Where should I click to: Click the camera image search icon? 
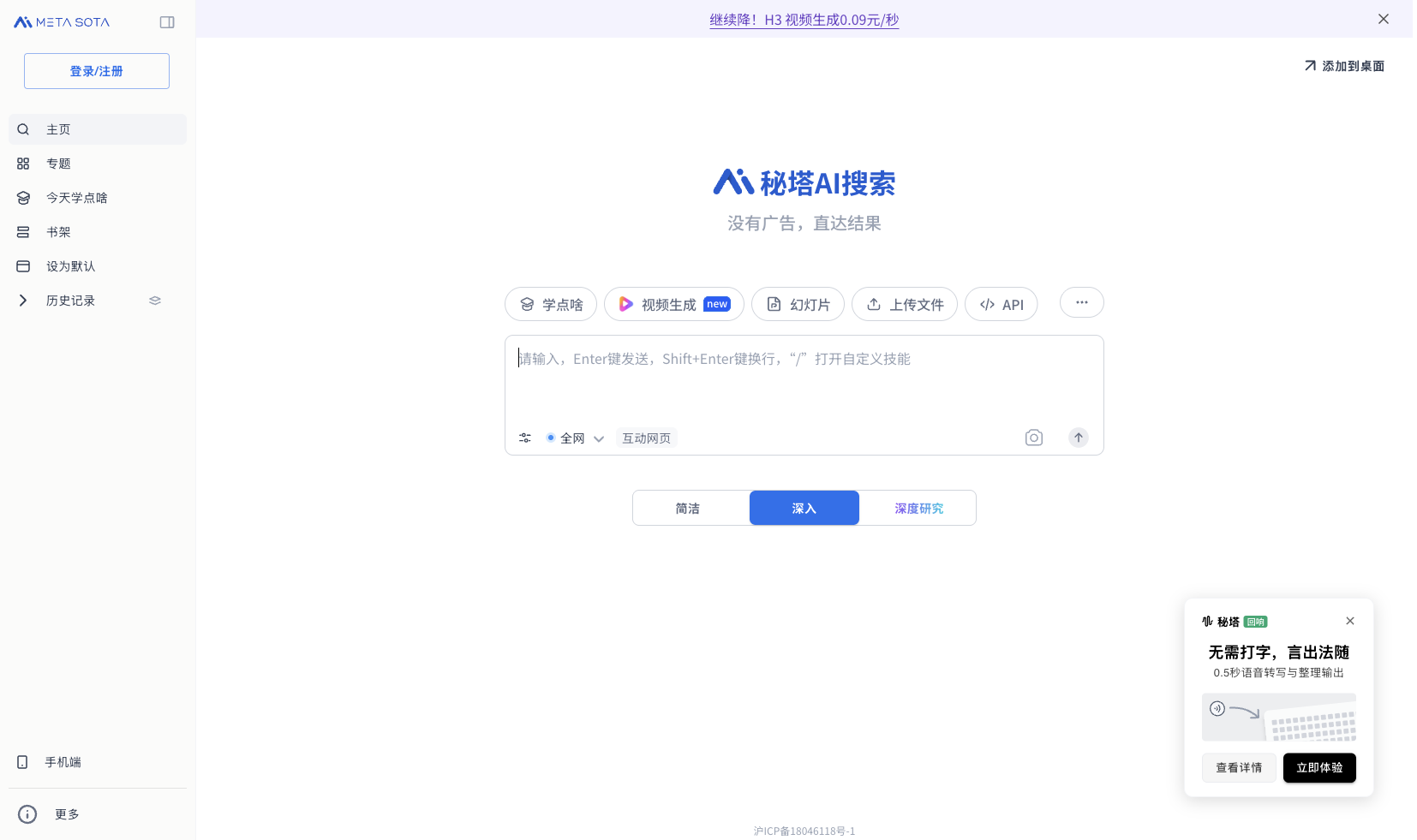click(x=1034, y=438)
